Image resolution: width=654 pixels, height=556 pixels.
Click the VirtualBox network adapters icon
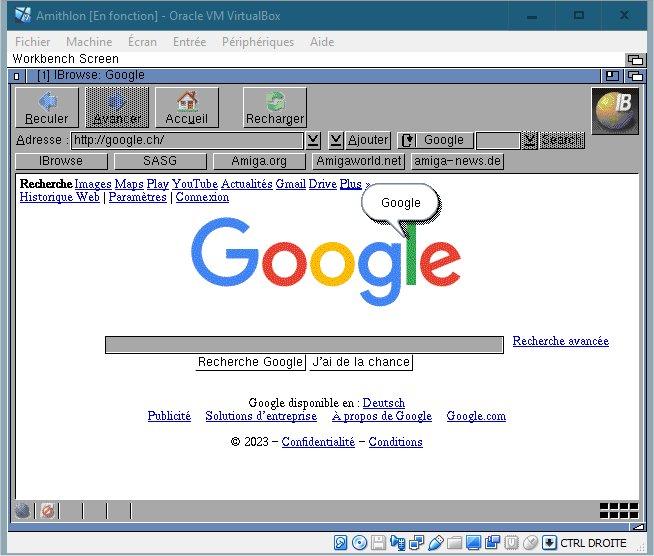416,543
